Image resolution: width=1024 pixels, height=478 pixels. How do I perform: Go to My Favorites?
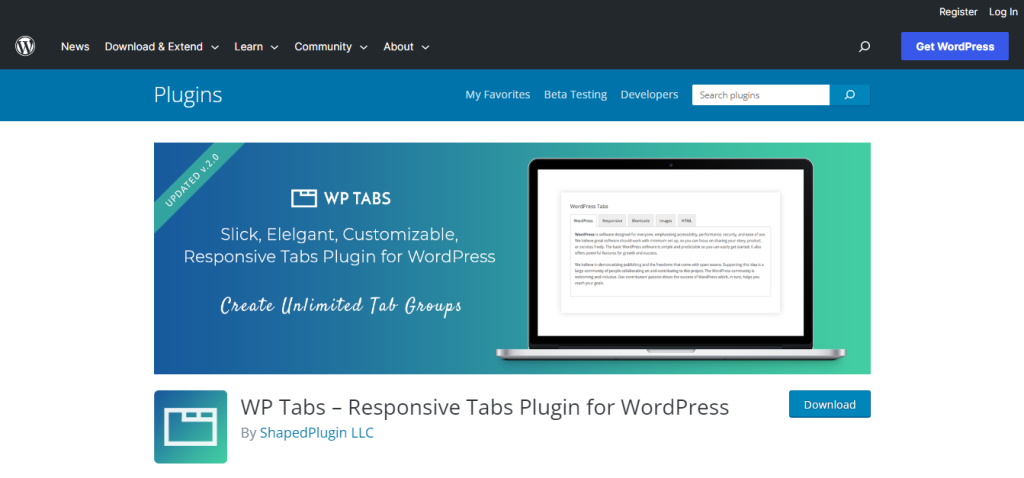click(x=498, y=95)
